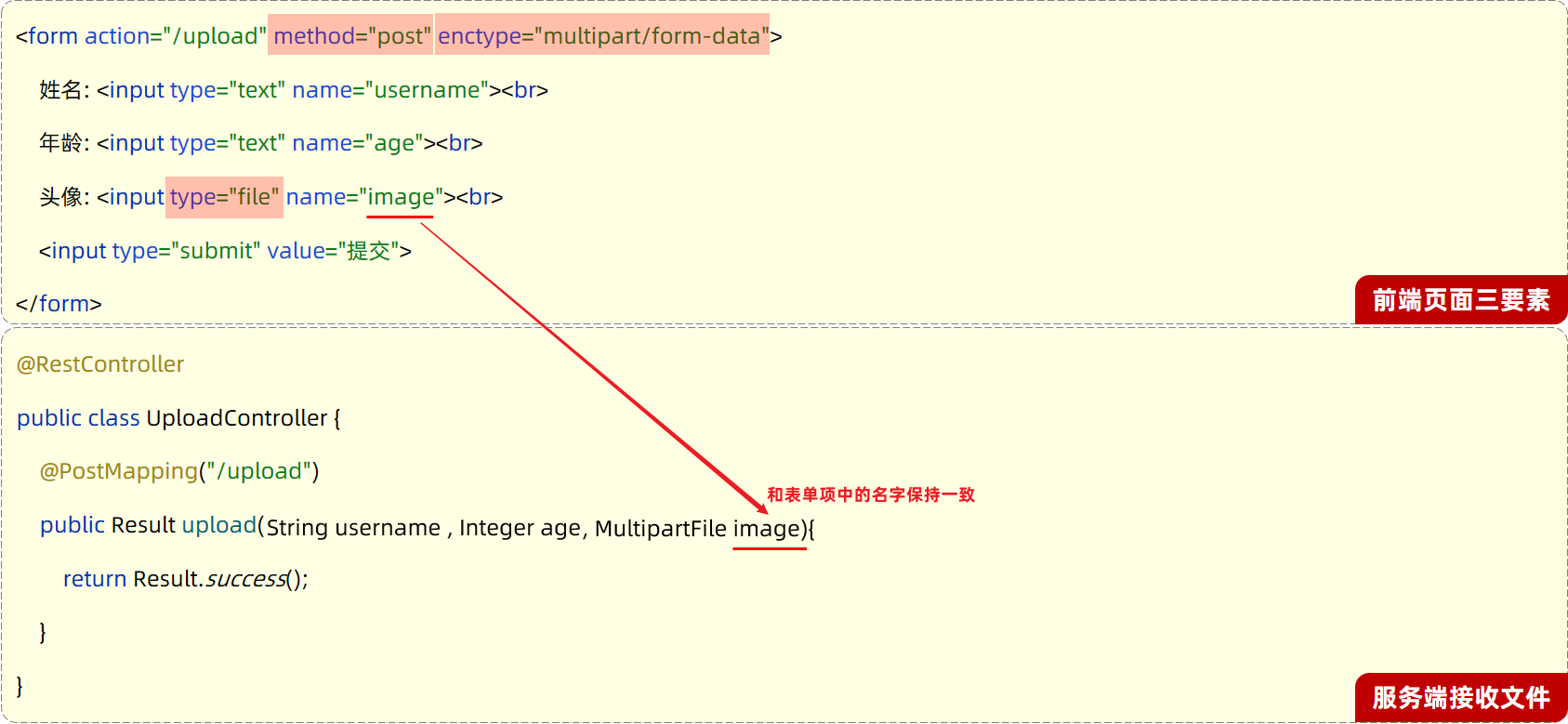This screenshot has width=1568, height=724.
Task: Click the name="username" input line
Action: [x=294, y=90]
